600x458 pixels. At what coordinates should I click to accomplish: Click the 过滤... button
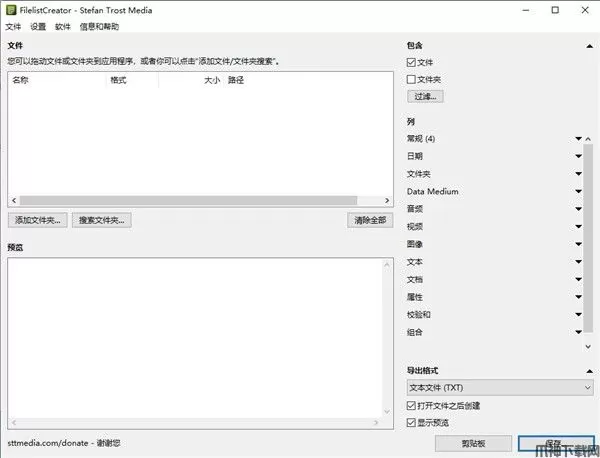tap(425, 96)
